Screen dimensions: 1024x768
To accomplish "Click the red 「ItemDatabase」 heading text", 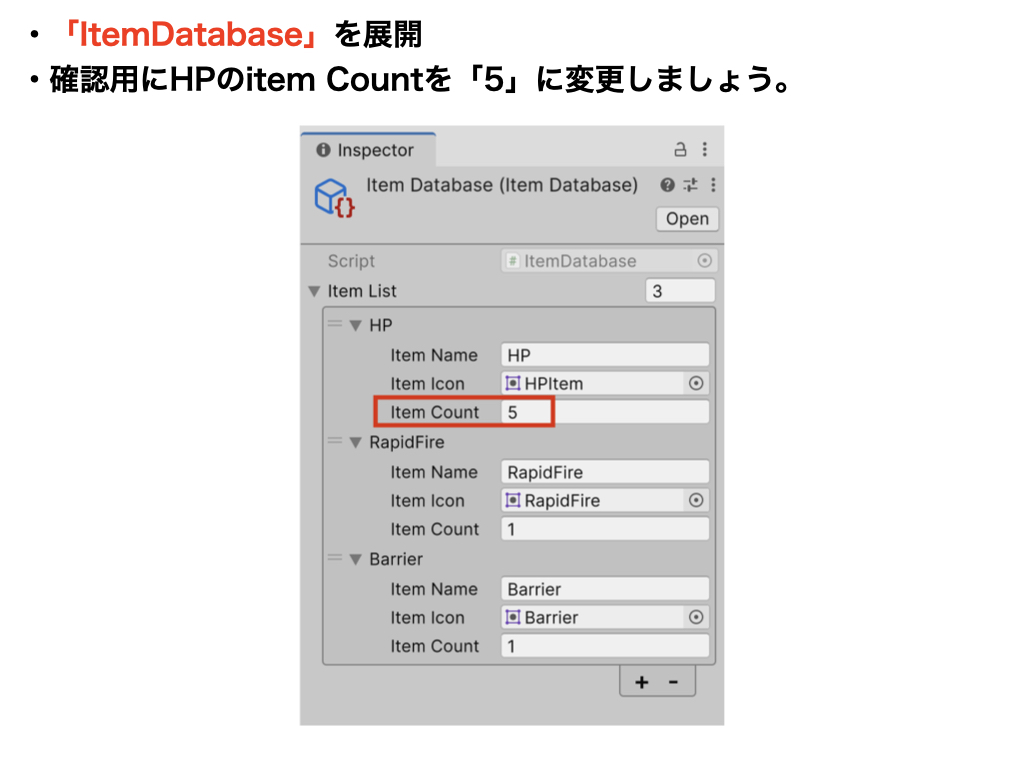I will coord(190,34).
